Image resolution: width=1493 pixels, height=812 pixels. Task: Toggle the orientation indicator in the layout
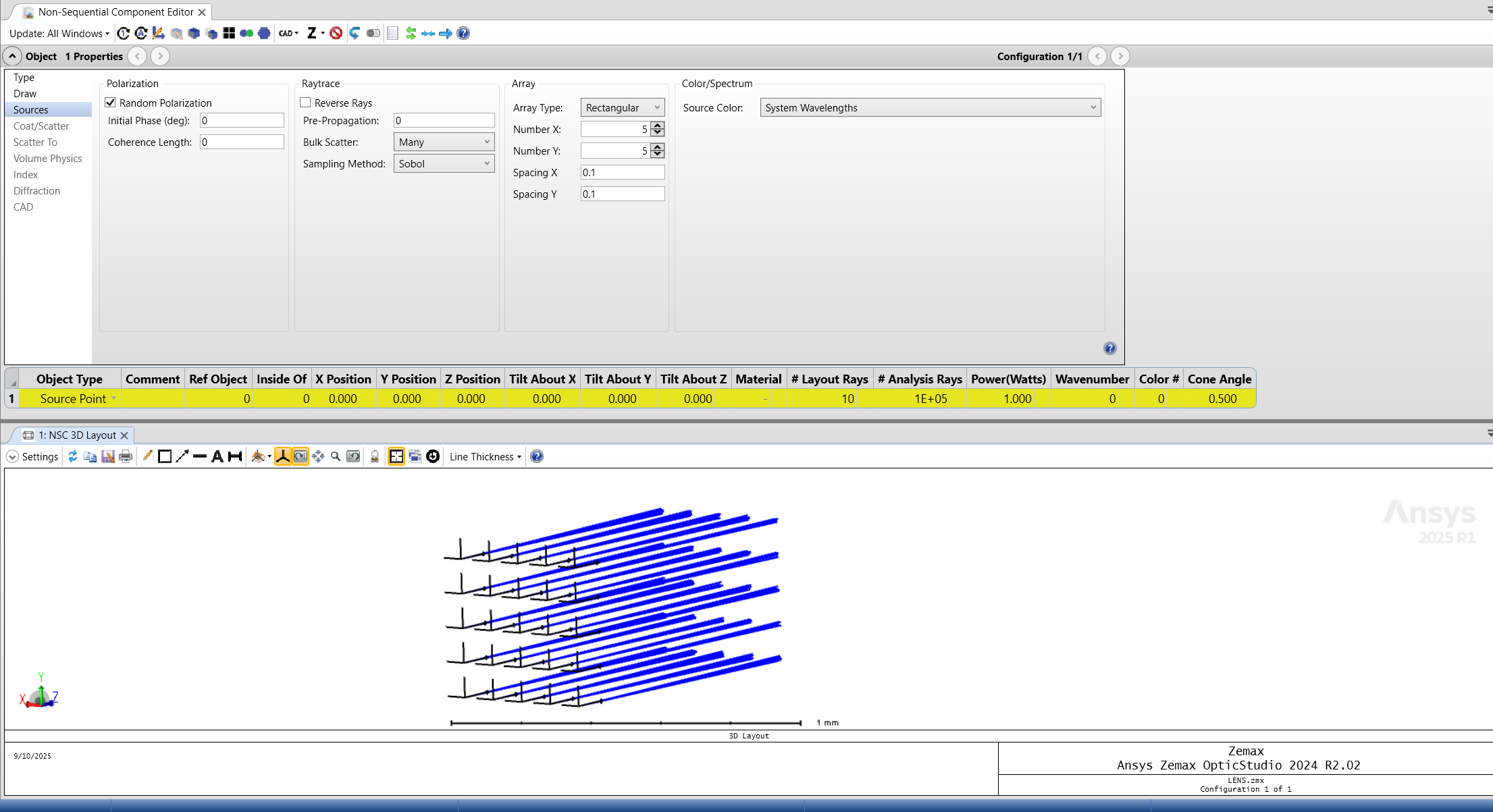(x=283, y=456)
